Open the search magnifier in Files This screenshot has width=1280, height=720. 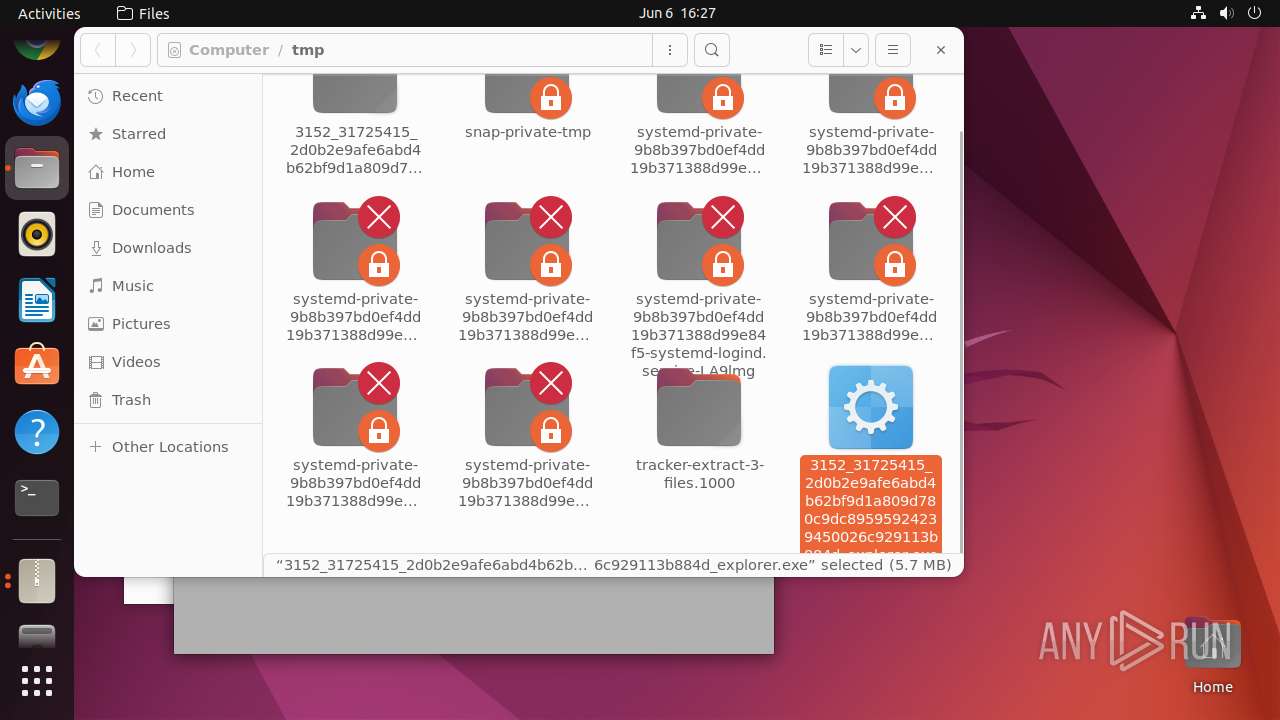[x=711, y=50]
